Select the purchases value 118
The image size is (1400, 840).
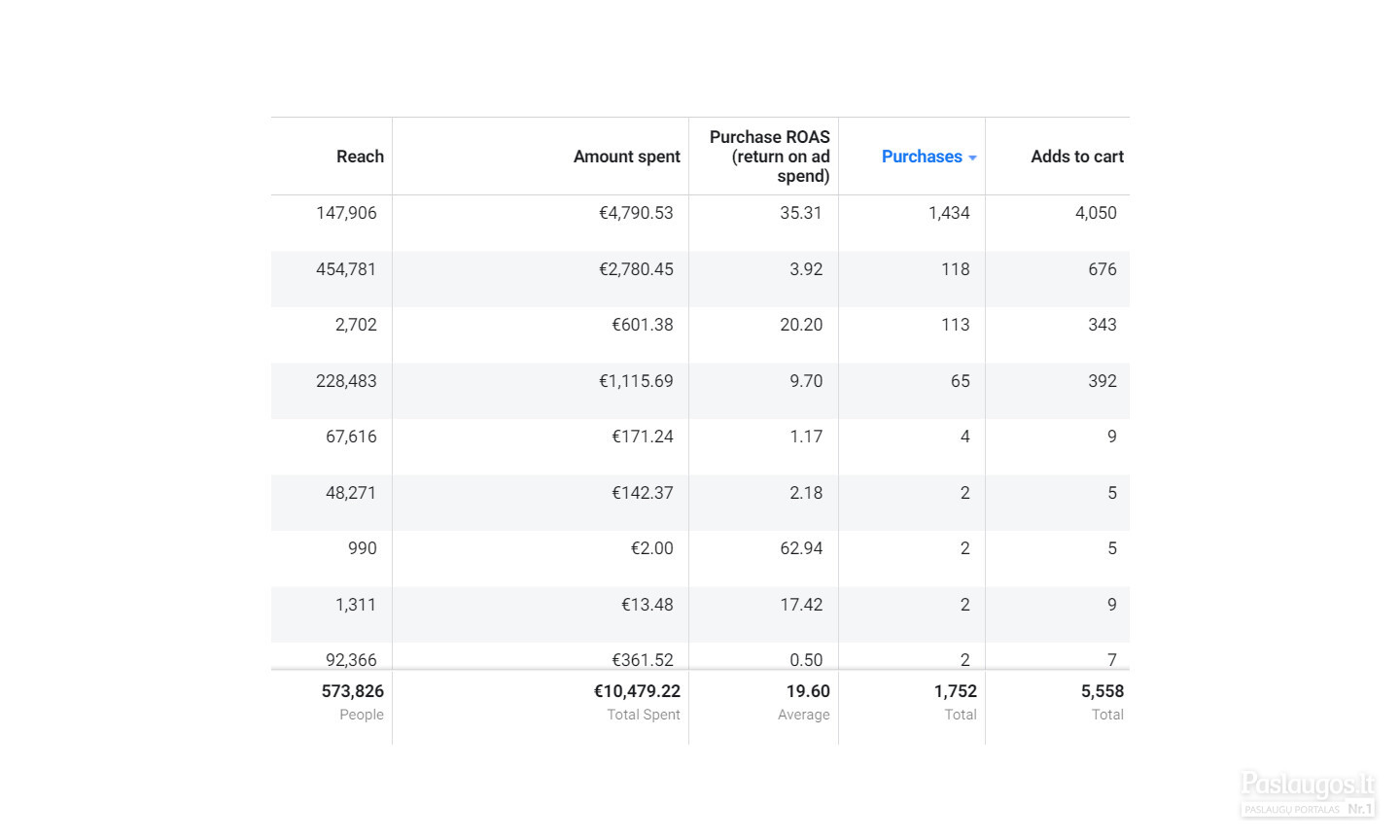click(x=956, y=269)
